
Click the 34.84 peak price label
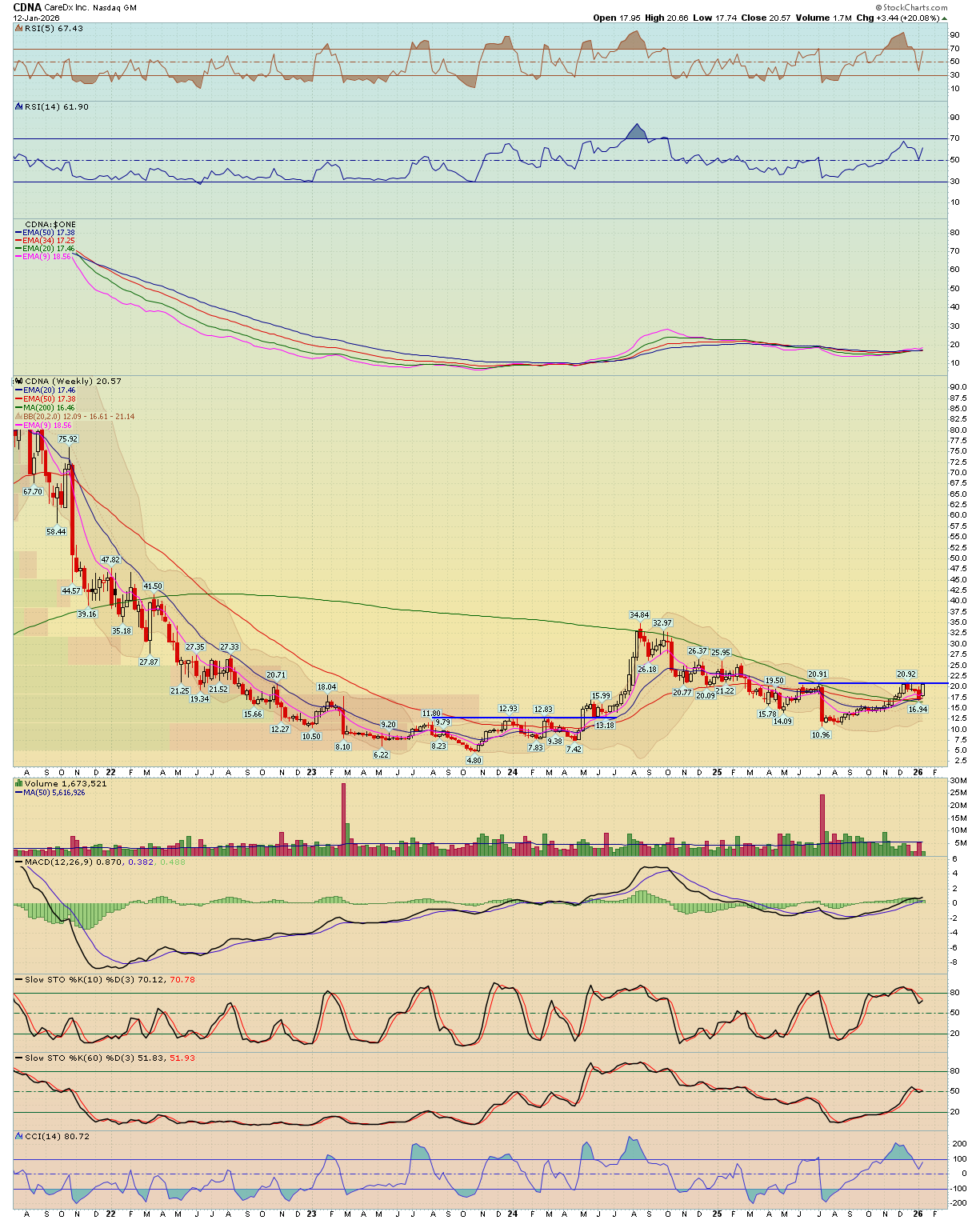[638, 615]
